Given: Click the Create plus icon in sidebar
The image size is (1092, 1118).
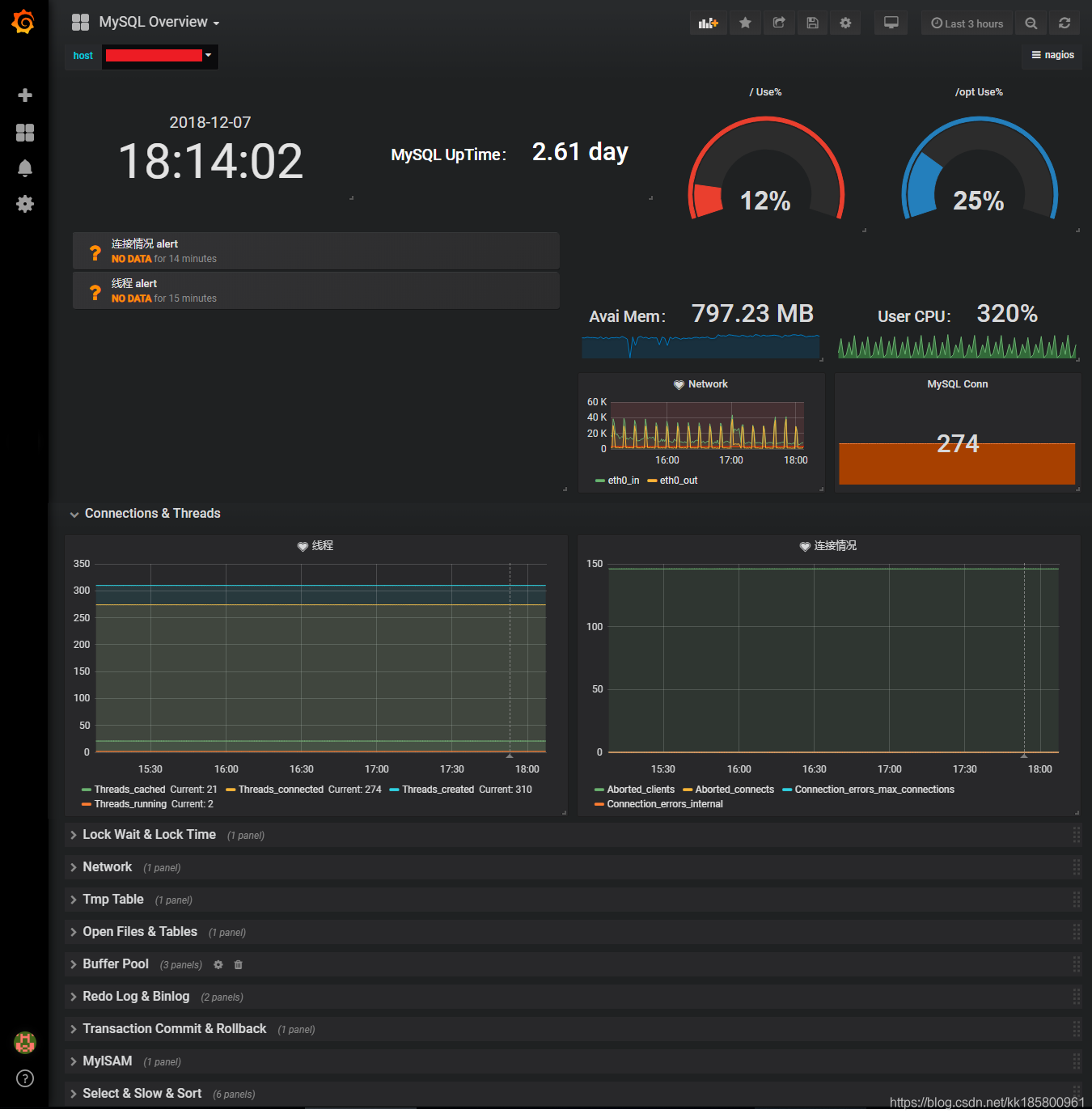Looking at the screenshot, I should click(25, 95).
